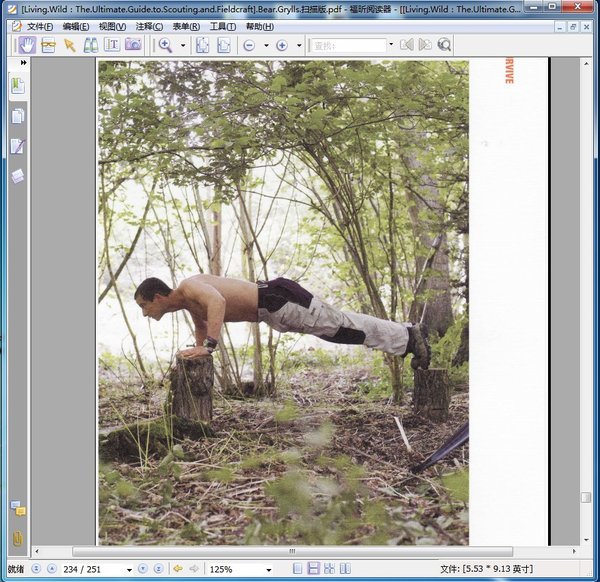The width and height of the screenshot is (600, 582).
Task: Click the 就绪 status text
Action: (x=16, y=569)
